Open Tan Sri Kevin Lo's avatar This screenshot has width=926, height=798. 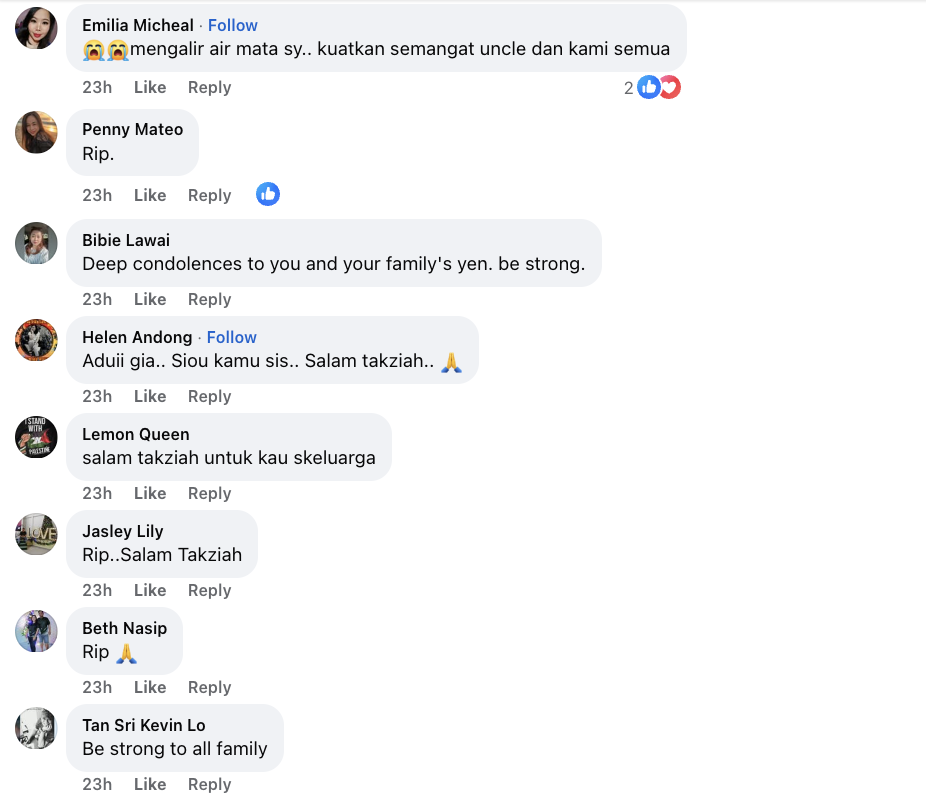36,728
